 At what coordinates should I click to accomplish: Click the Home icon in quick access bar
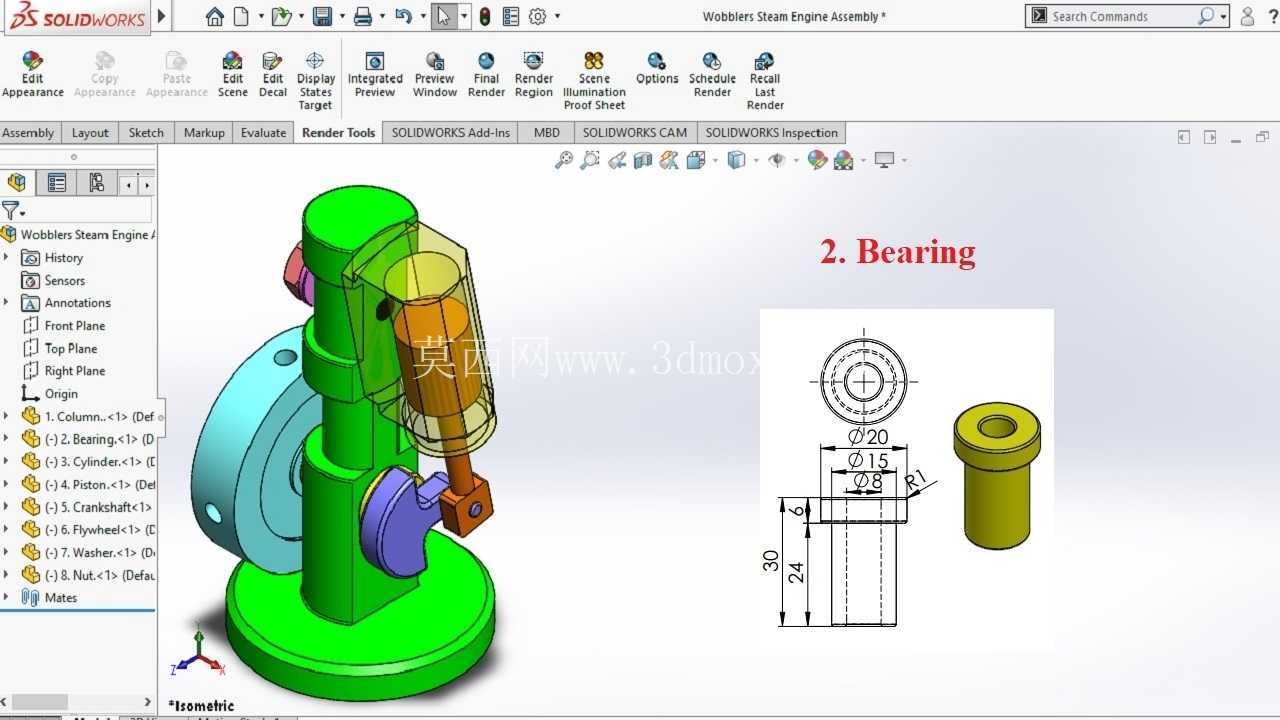(214, 16)
